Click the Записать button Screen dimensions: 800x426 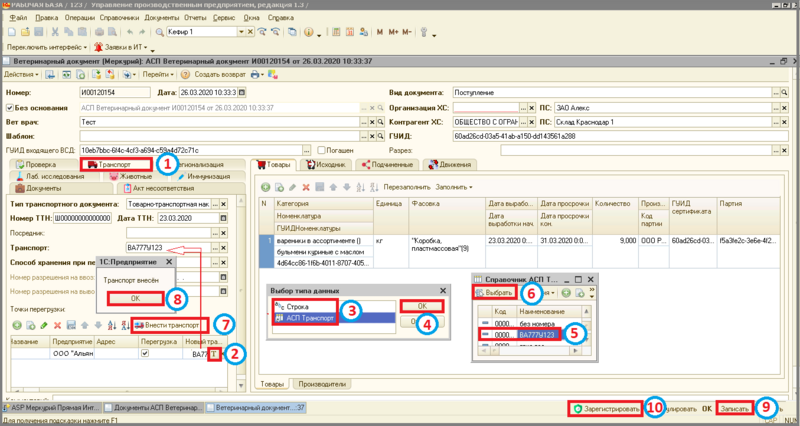(x=737, y=409)
